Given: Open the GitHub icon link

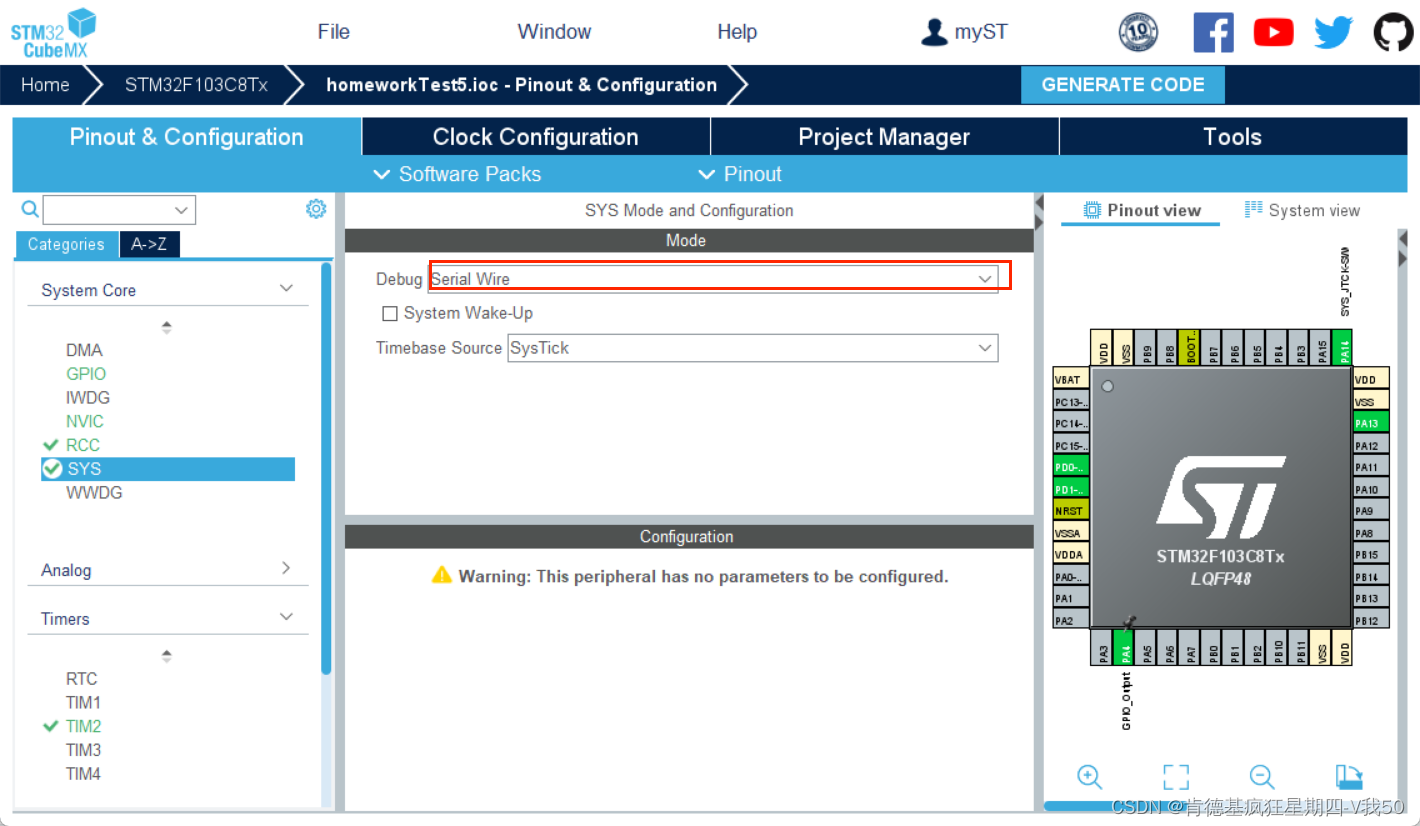Looking at the screenshot, I should coord(1393,32).
